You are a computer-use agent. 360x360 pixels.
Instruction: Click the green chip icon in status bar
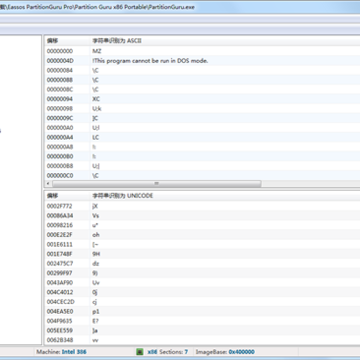[x=140, y=352]
